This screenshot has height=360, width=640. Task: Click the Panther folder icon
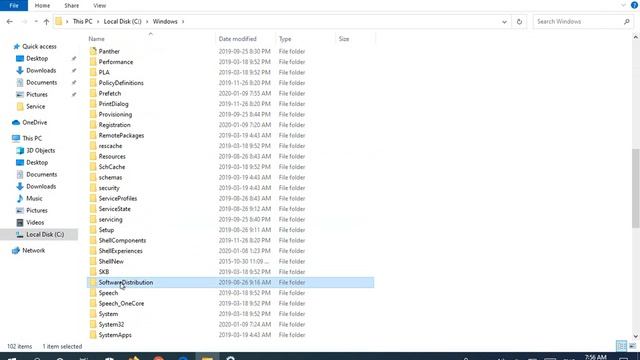pyautogui.click(x=93, y=51)
